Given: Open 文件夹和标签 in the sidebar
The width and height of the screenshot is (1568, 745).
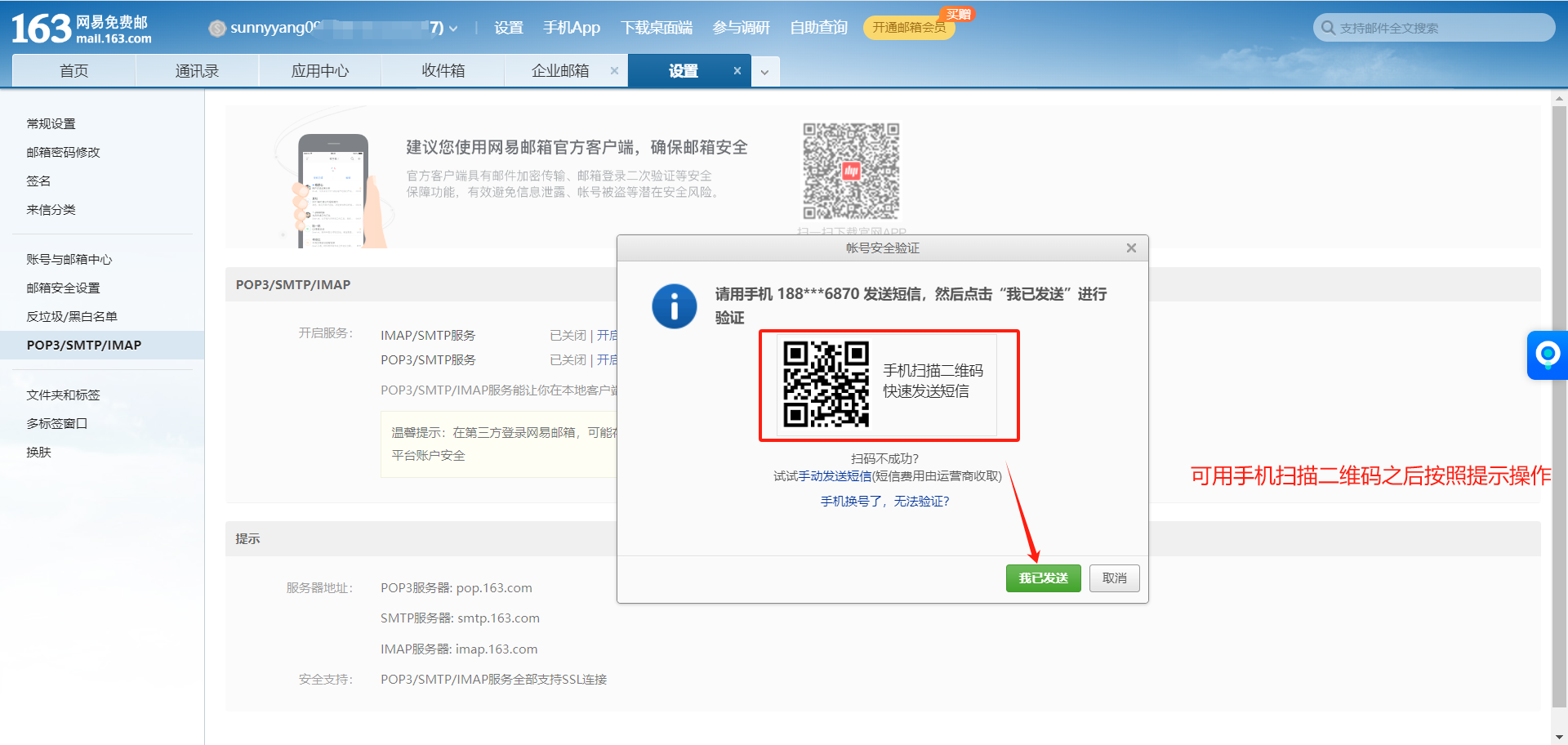Looking at the screenshot, I should 64,395.
